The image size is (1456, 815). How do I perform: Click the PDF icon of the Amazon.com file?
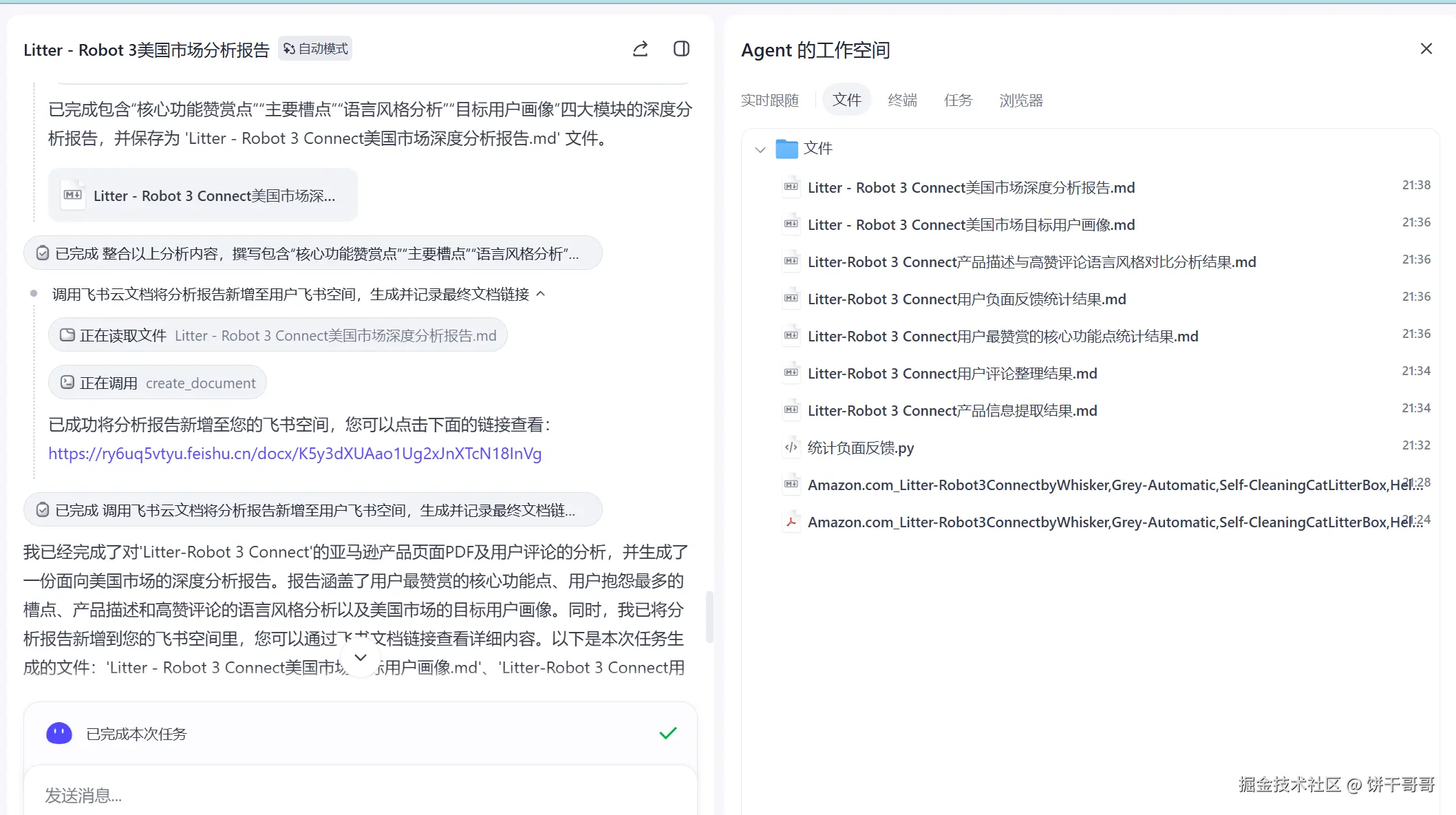click(791, 522)
